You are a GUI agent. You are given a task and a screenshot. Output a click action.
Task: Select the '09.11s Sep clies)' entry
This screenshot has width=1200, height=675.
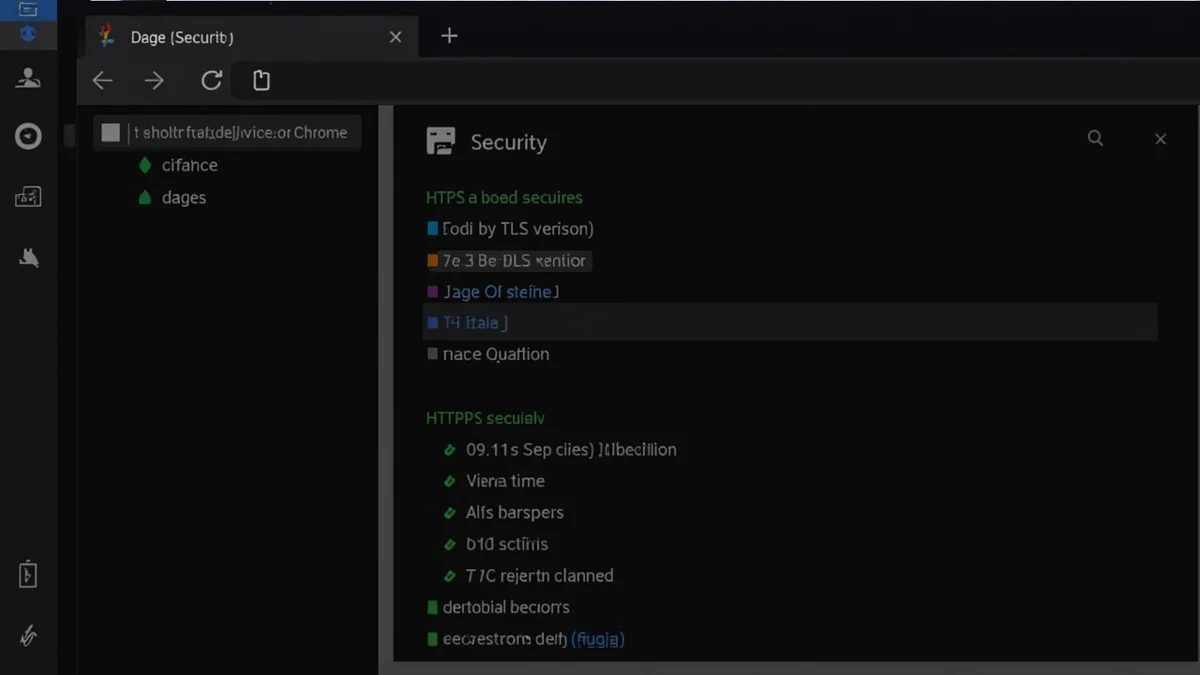coord(571,450)
